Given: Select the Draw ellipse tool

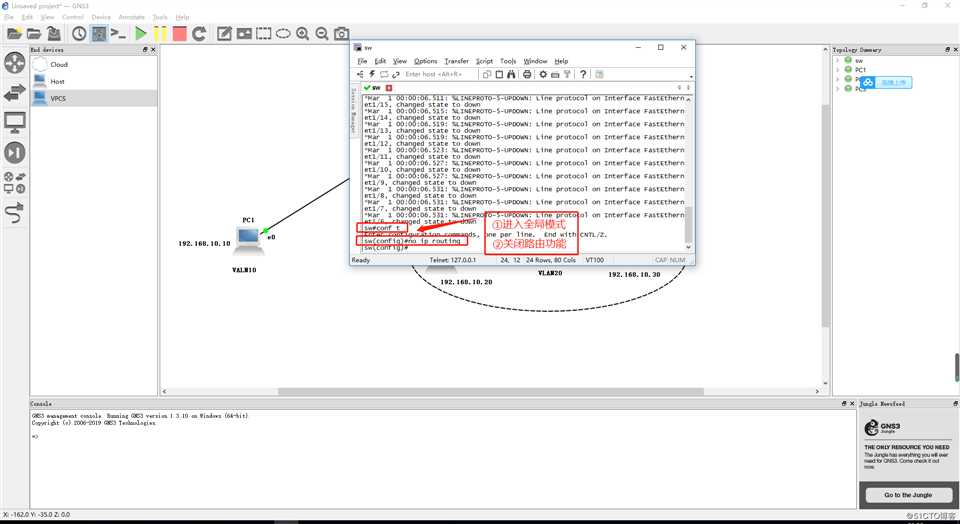Looking at the screenshot, I should (x=283, y=34).
